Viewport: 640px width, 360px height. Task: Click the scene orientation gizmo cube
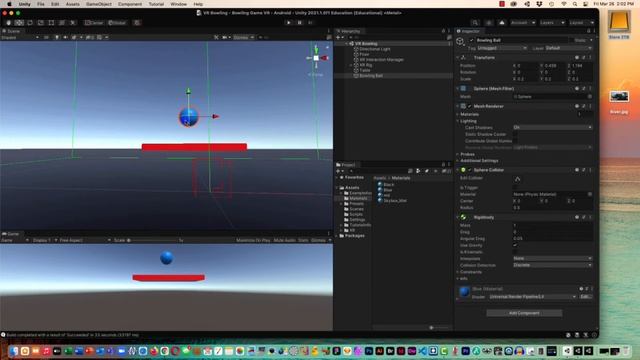point(316,58)
